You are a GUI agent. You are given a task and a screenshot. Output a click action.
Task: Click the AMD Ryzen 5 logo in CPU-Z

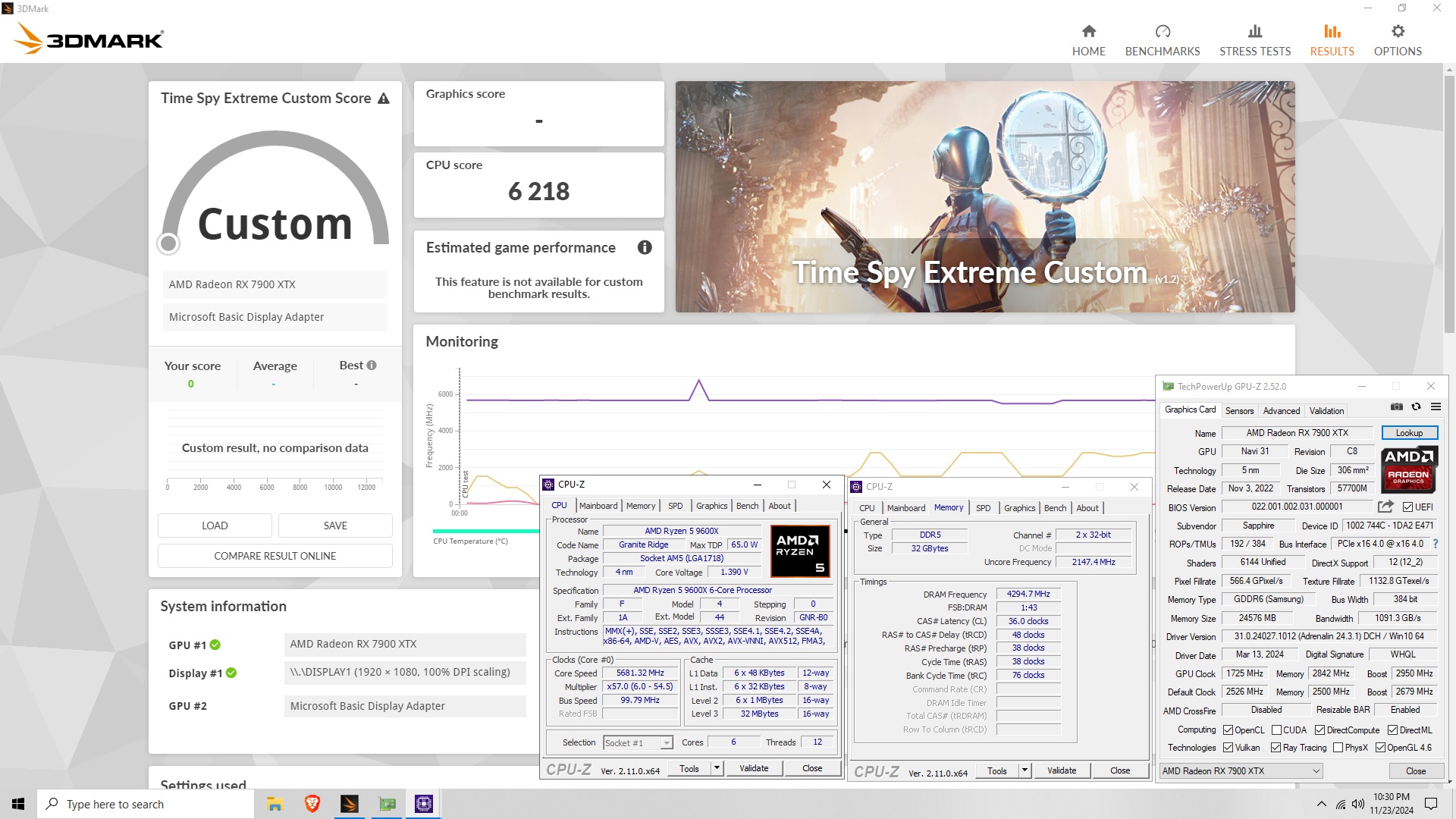(x=800, y=551)
